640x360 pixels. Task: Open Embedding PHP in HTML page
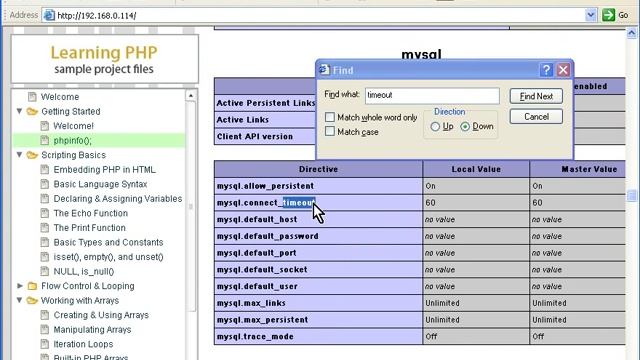(x=104, y=169)
